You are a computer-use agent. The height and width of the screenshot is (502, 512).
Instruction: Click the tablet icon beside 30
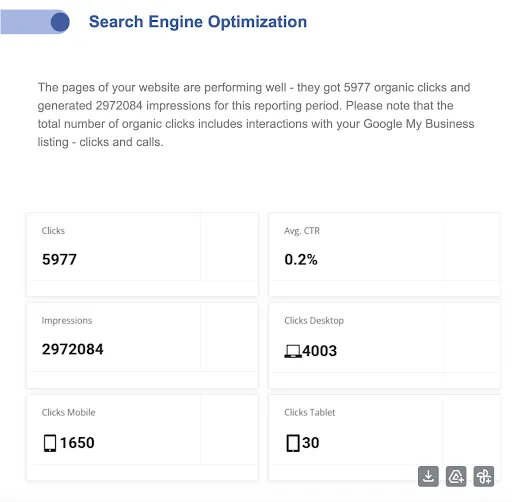(293, 443)
